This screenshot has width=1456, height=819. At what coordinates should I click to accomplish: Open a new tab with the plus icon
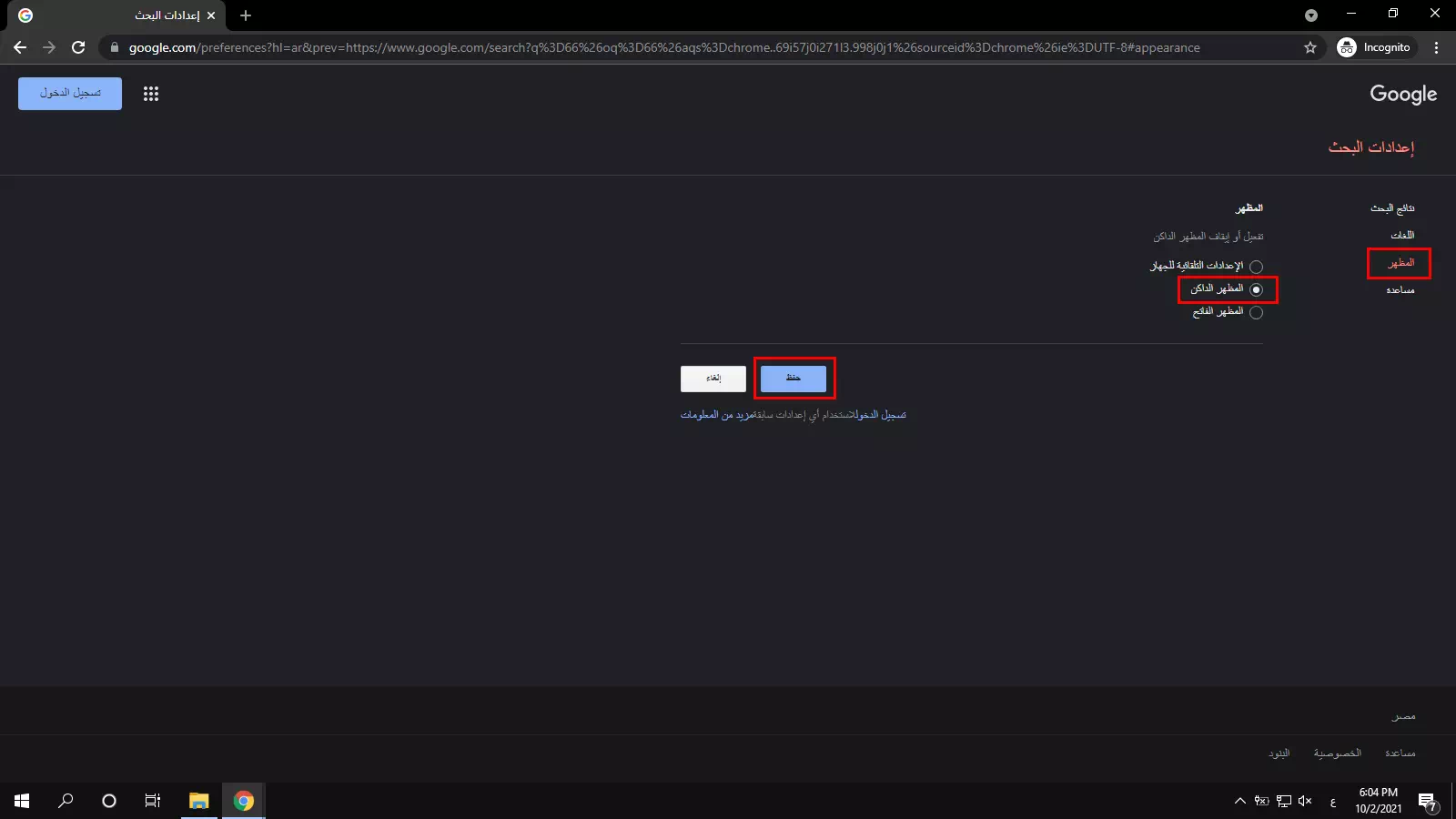coord(246,15)
